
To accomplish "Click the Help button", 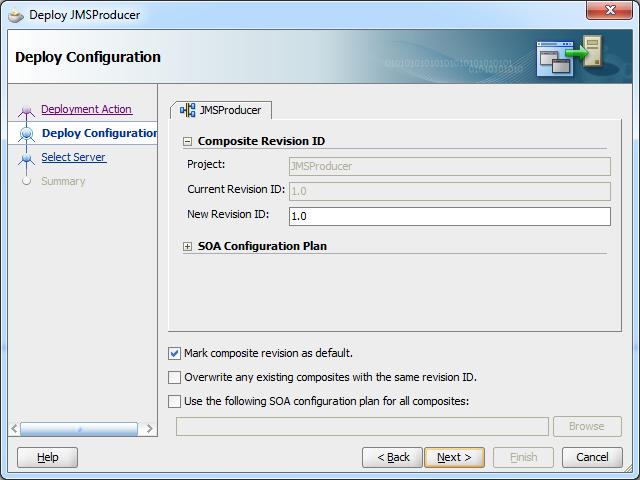I will point(47,457).
